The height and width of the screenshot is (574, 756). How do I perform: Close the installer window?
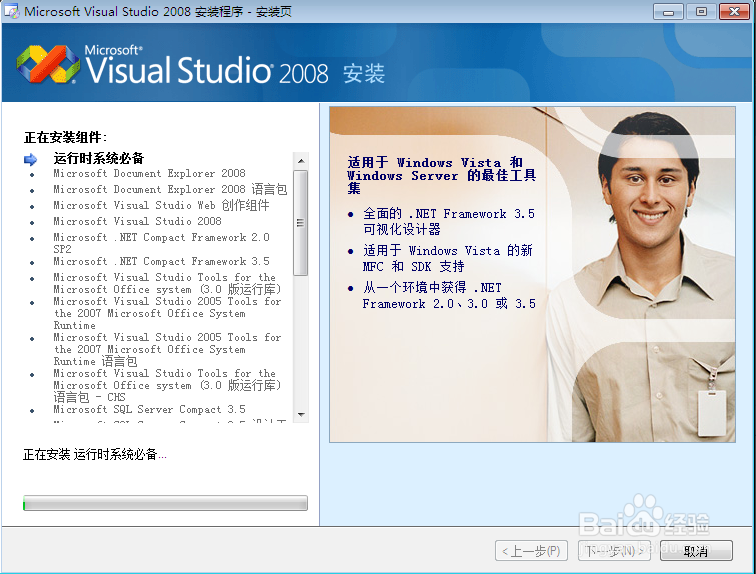tap(734, 12)
